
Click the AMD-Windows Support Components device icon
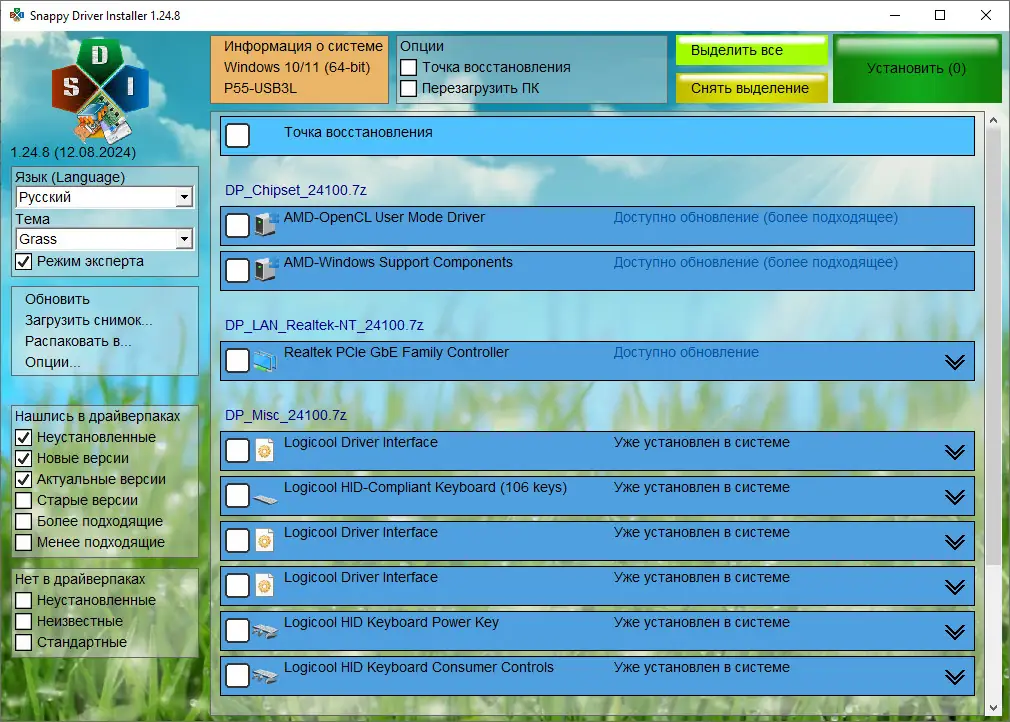[267, 270]
